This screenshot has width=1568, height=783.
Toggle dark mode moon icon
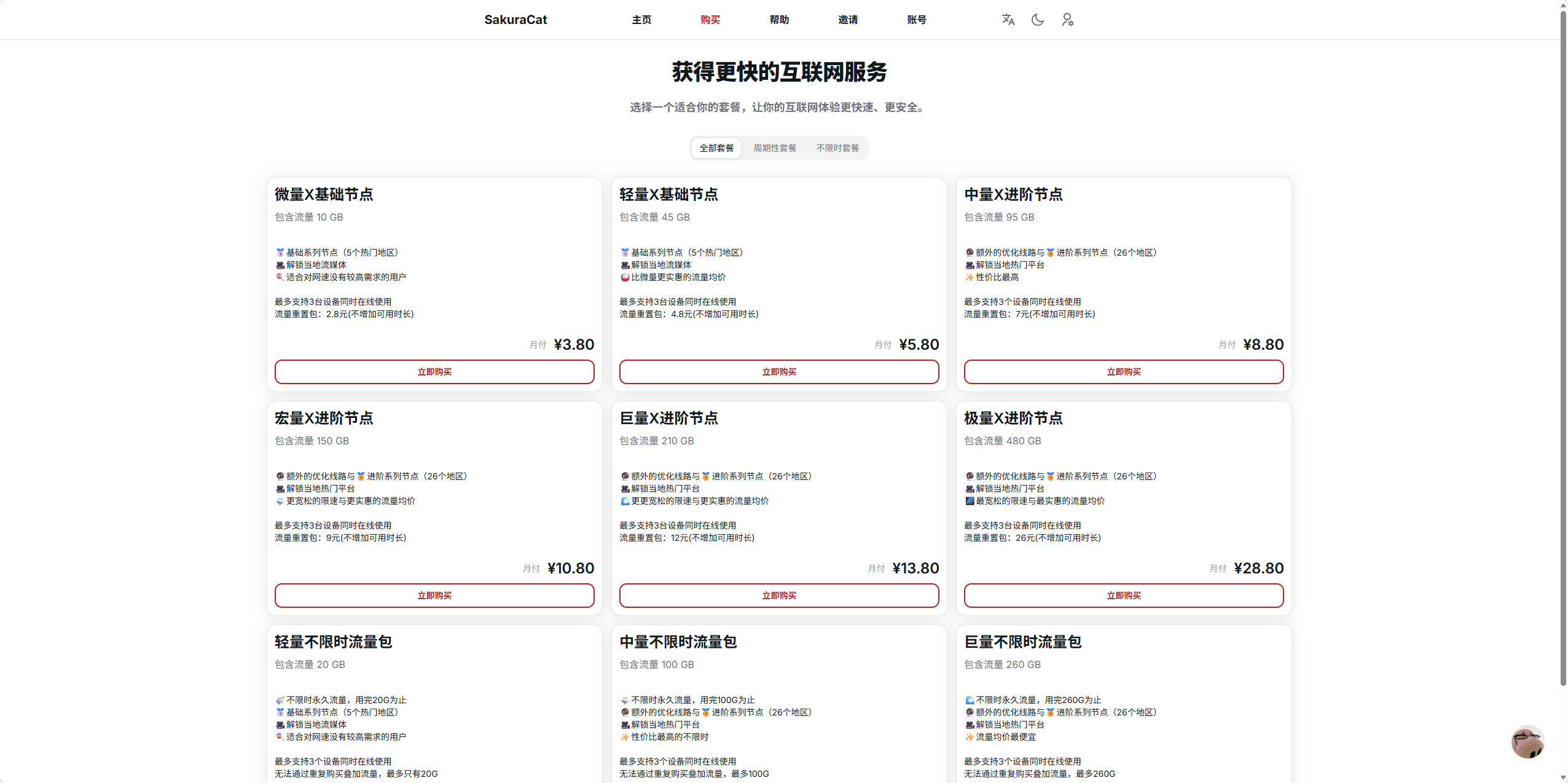point(1038,20)
